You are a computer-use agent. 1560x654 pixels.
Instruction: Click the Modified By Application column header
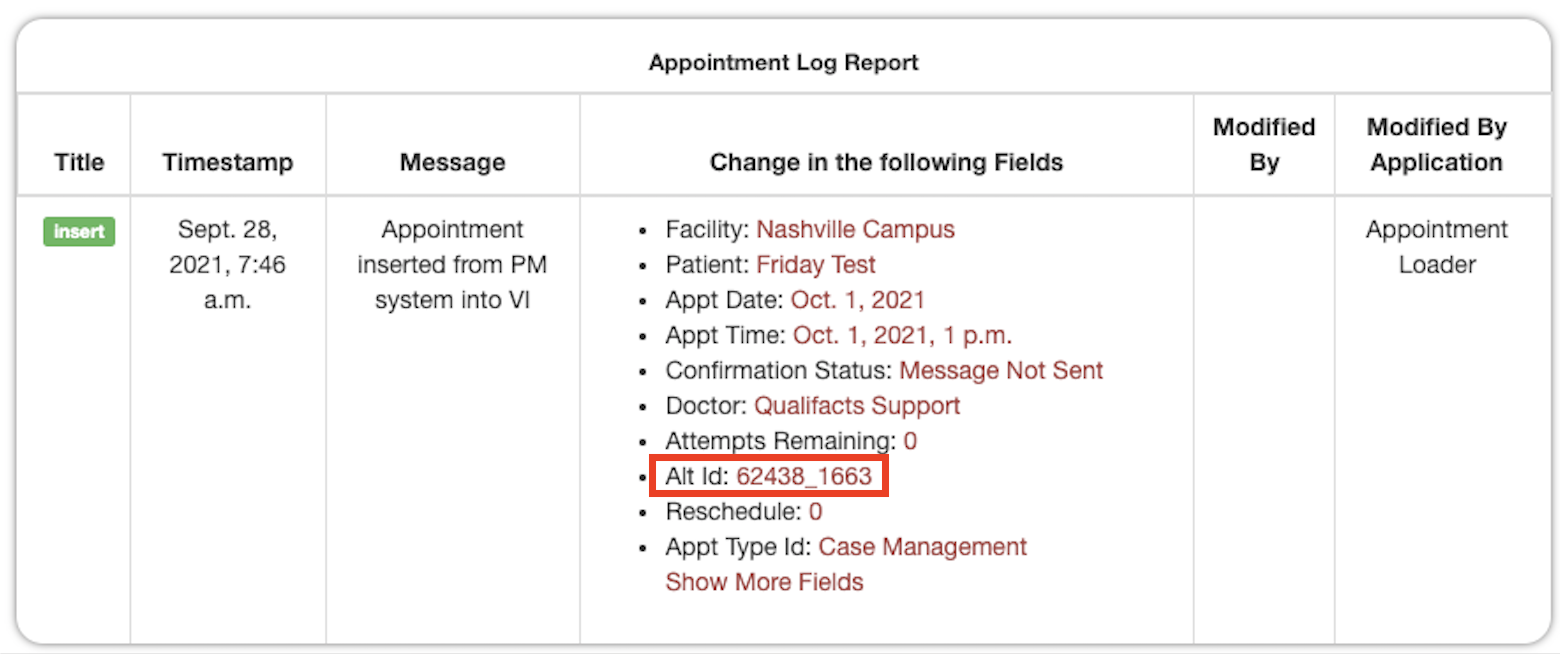pos(1437,145)
